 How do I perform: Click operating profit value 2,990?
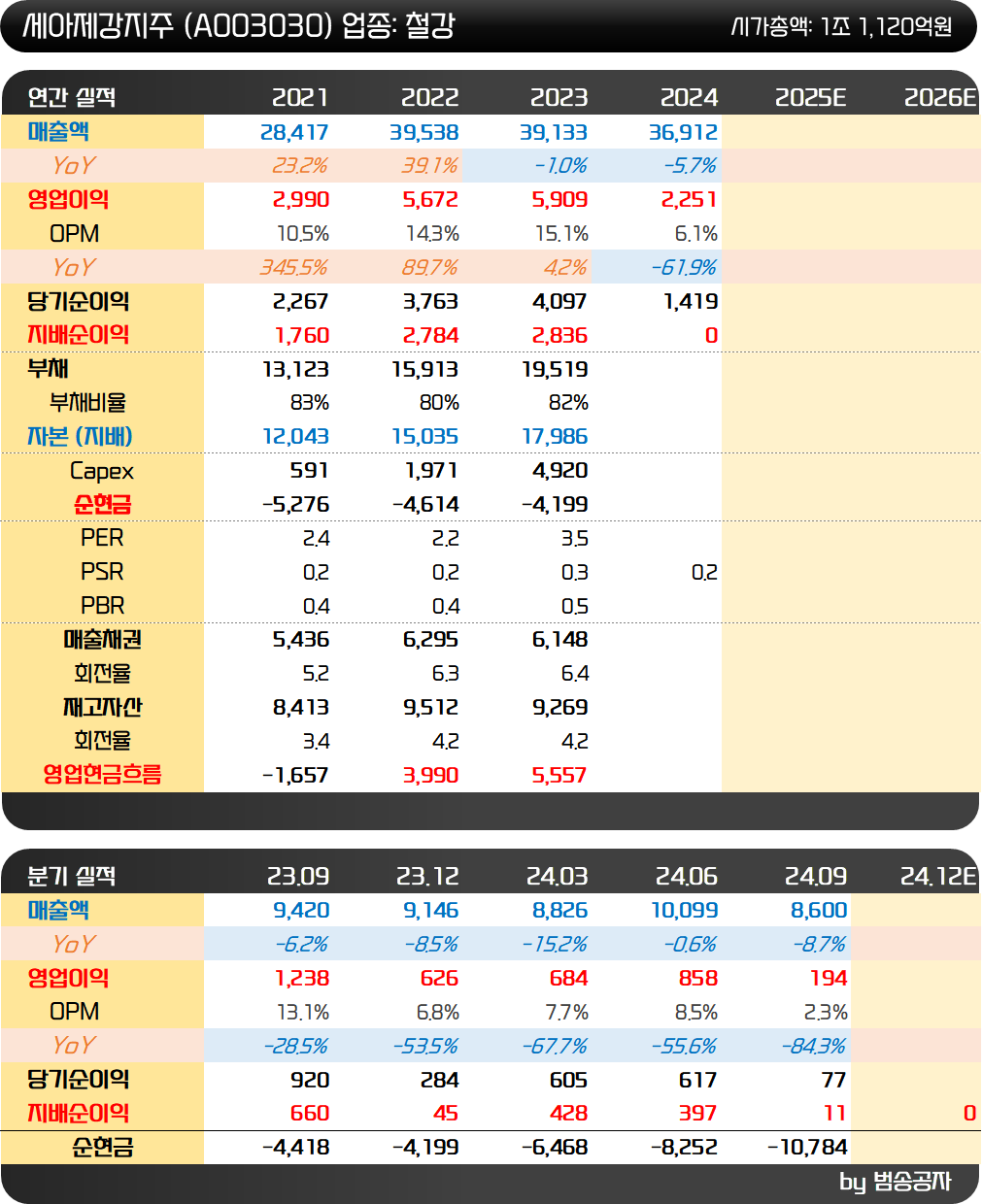(x=300, y=200)
